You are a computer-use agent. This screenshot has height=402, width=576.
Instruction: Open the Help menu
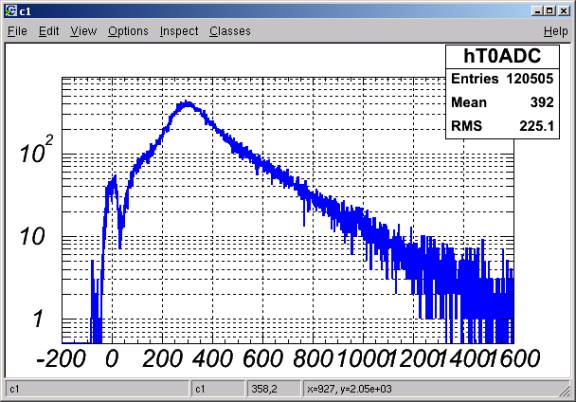(x=555, y=31)
